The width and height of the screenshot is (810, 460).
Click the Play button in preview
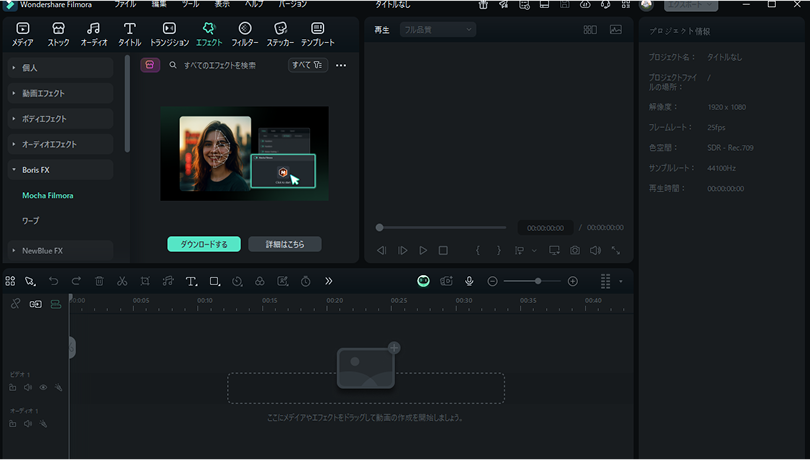(x=423, y=251)
